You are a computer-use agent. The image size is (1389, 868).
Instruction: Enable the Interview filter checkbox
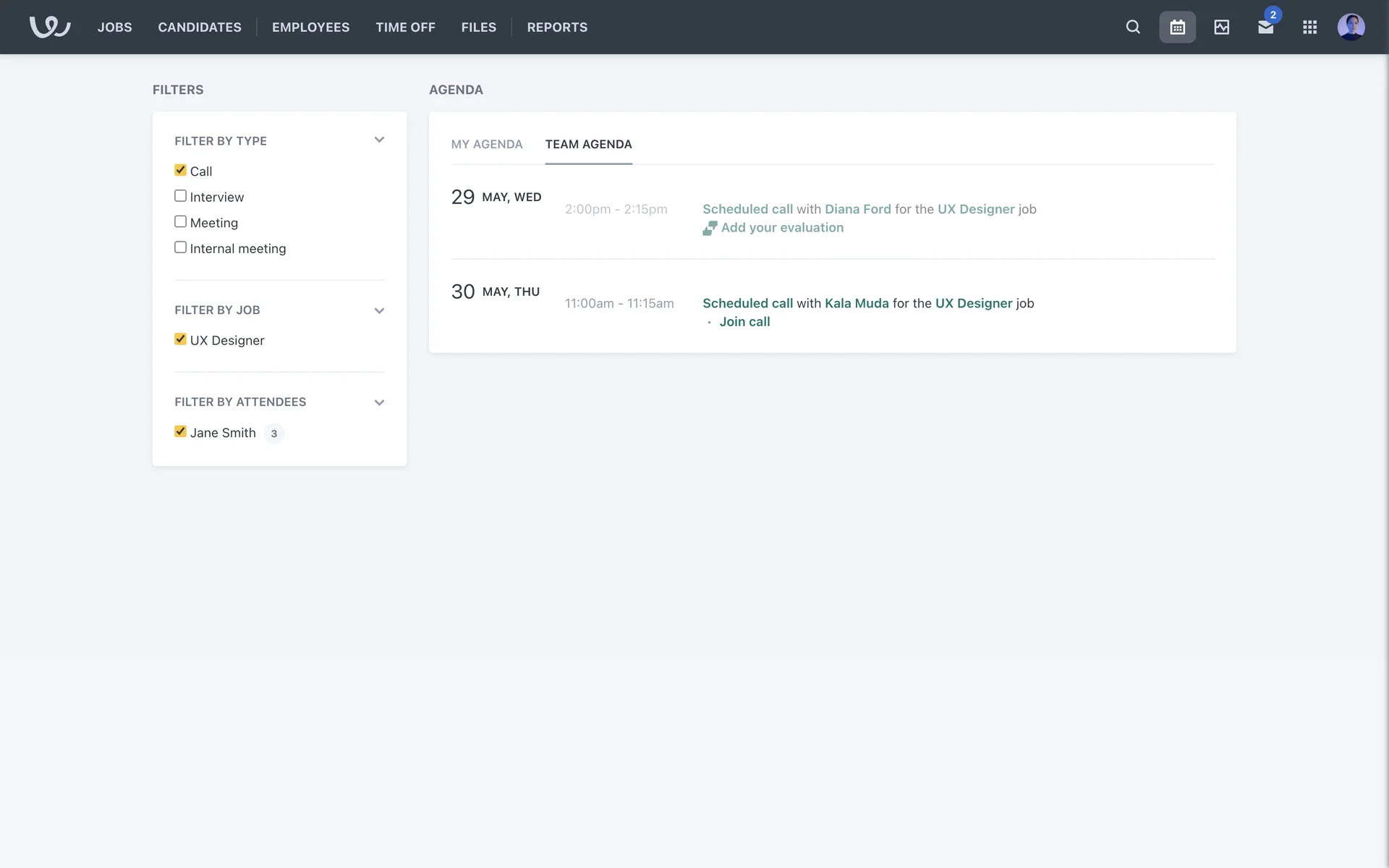[x=180, y=196]
